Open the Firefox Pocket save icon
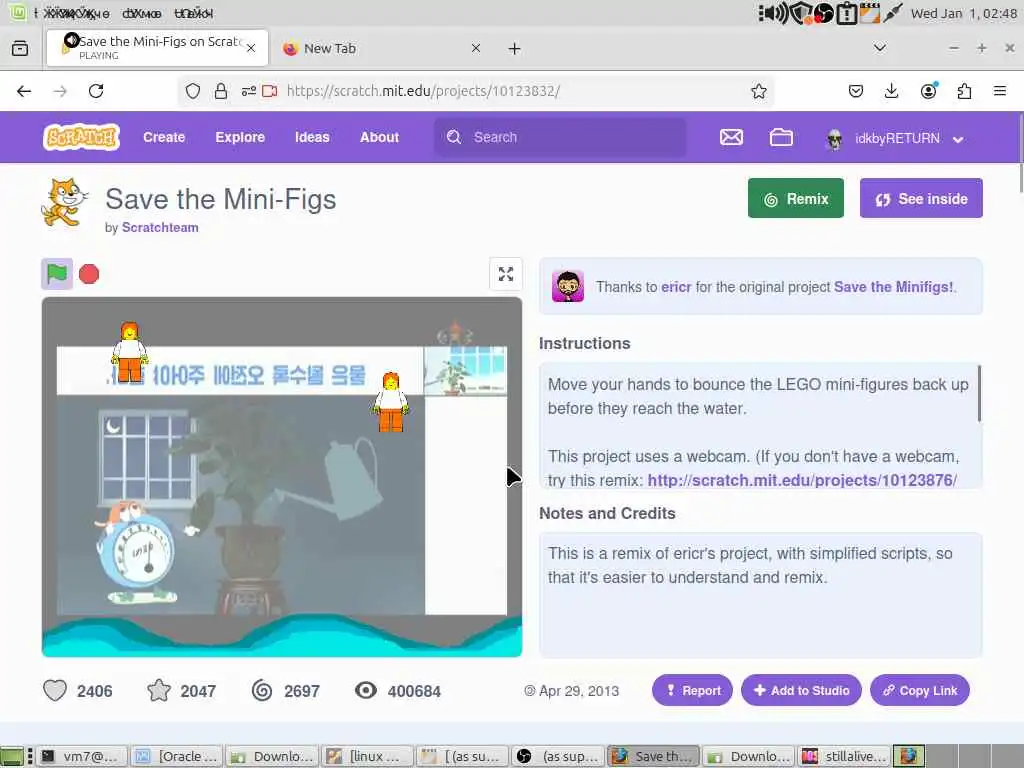The height and width of the screenshot is (768, 1024). [x=856, y=91]
